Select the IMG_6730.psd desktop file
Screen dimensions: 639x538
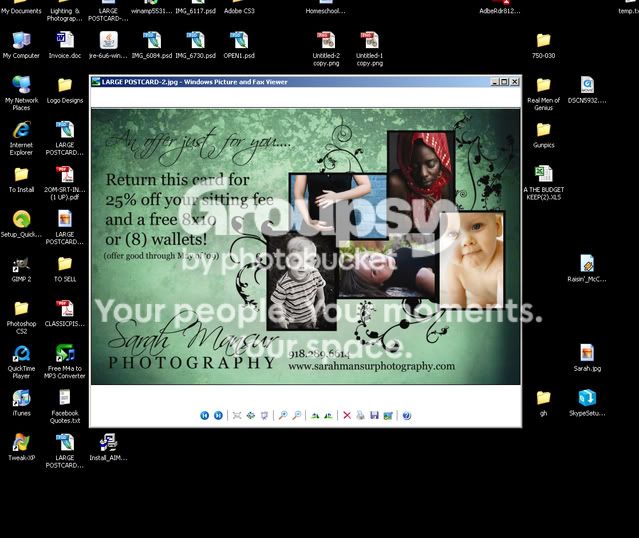(x=195, y=45)
